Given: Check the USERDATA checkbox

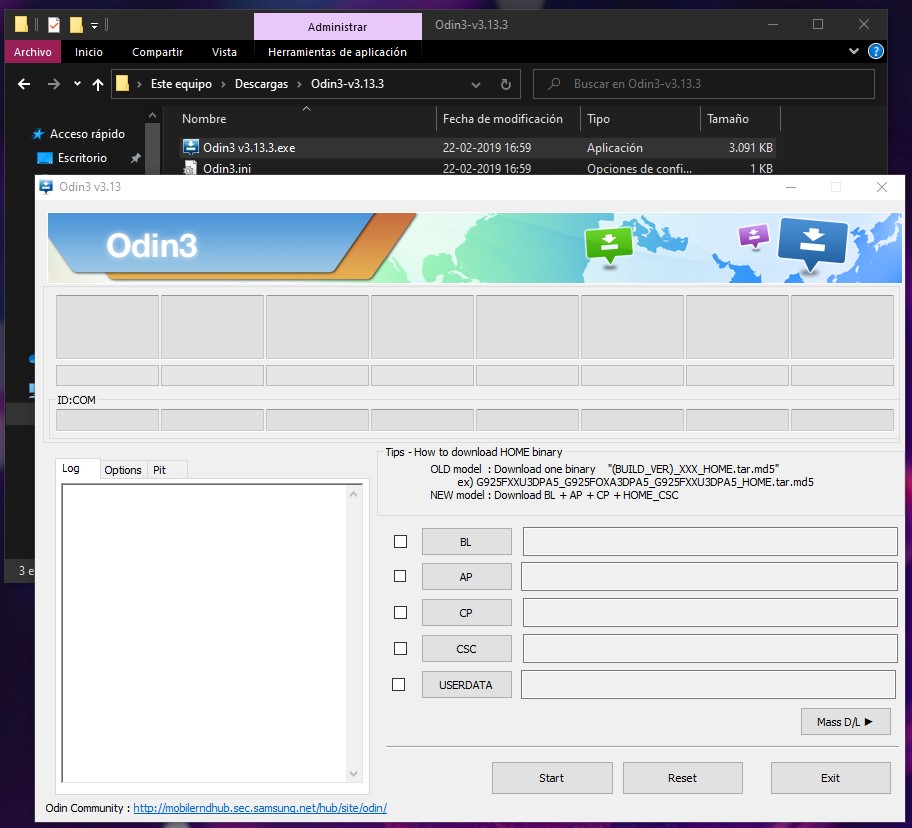Looking at the screenshot, I should pos(399,685).
